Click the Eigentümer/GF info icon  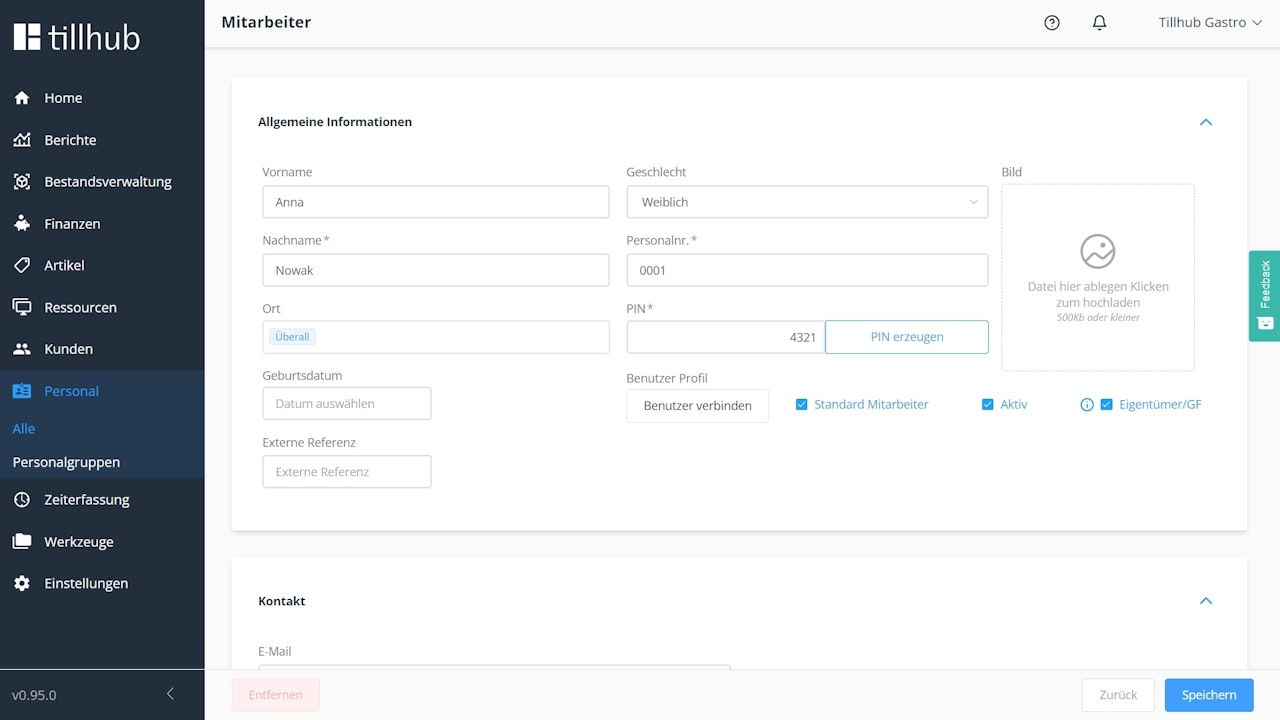pos(1087,405)
